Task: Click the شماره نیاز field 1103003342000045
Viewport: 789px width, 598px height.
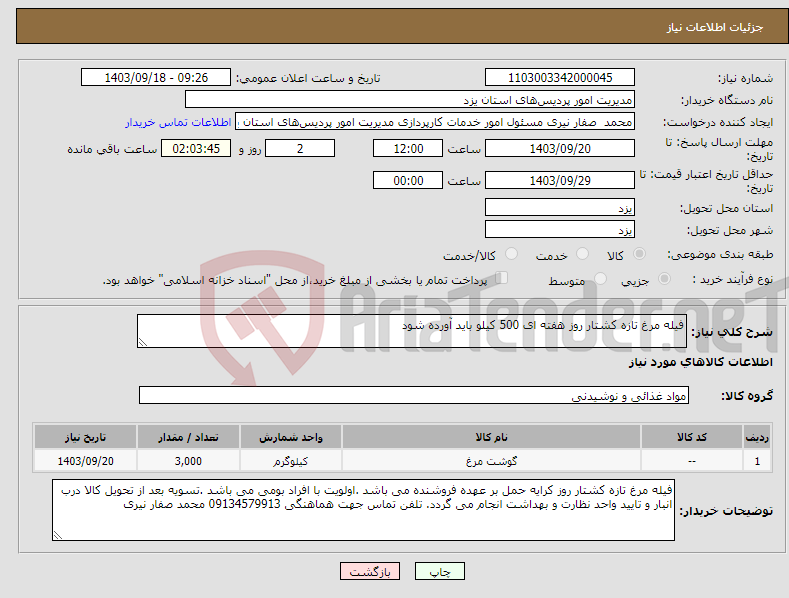Action: click(560, 78)
